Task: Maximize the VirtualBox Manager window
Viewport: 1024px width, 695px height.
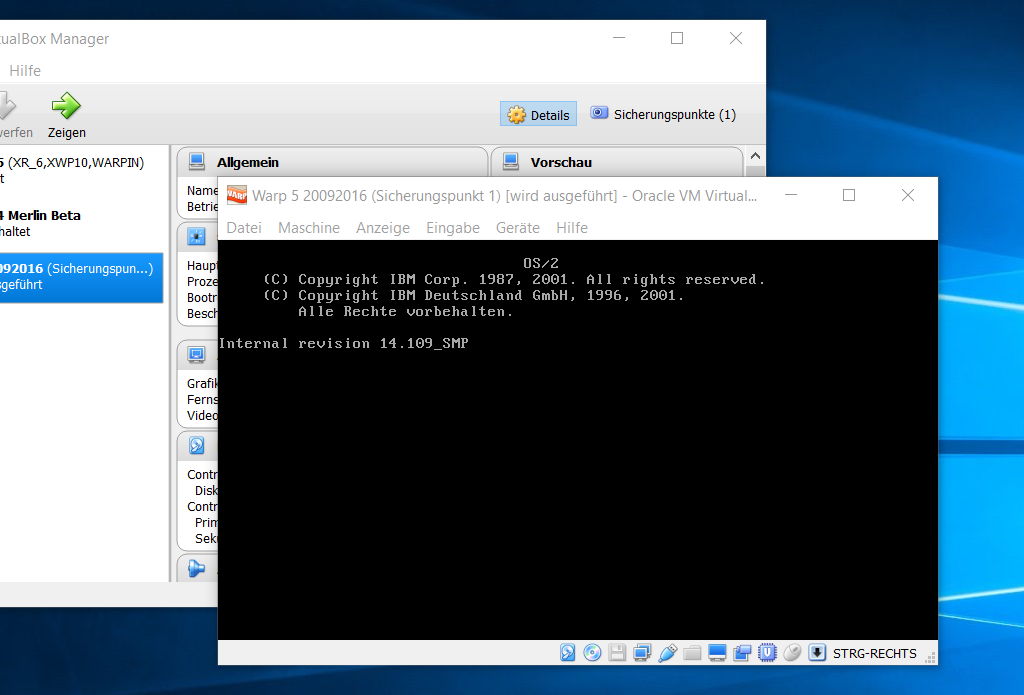Action: (x=677, y=38)
